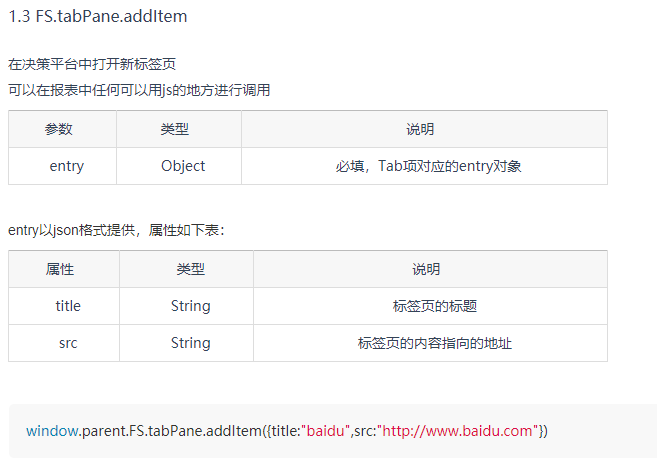The width and height of the screenshot is (657, 469).
Task: Click the 标签页的内容指向的地址 description cell
Action: click(x=430, y=343)
